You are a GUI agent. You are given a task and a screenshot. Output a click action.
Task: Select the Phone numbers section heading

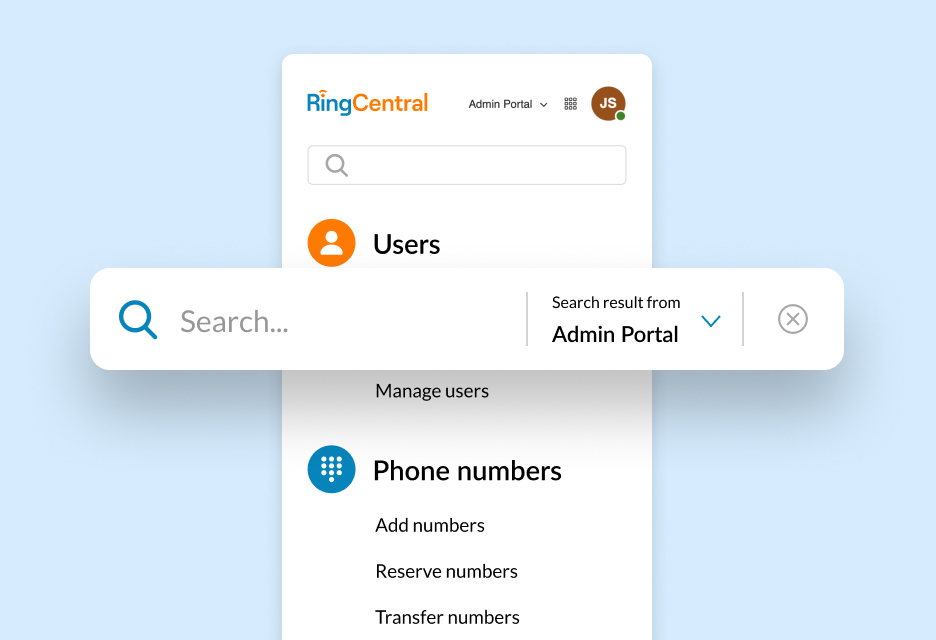pyautogui.click(x=467, y=469)
